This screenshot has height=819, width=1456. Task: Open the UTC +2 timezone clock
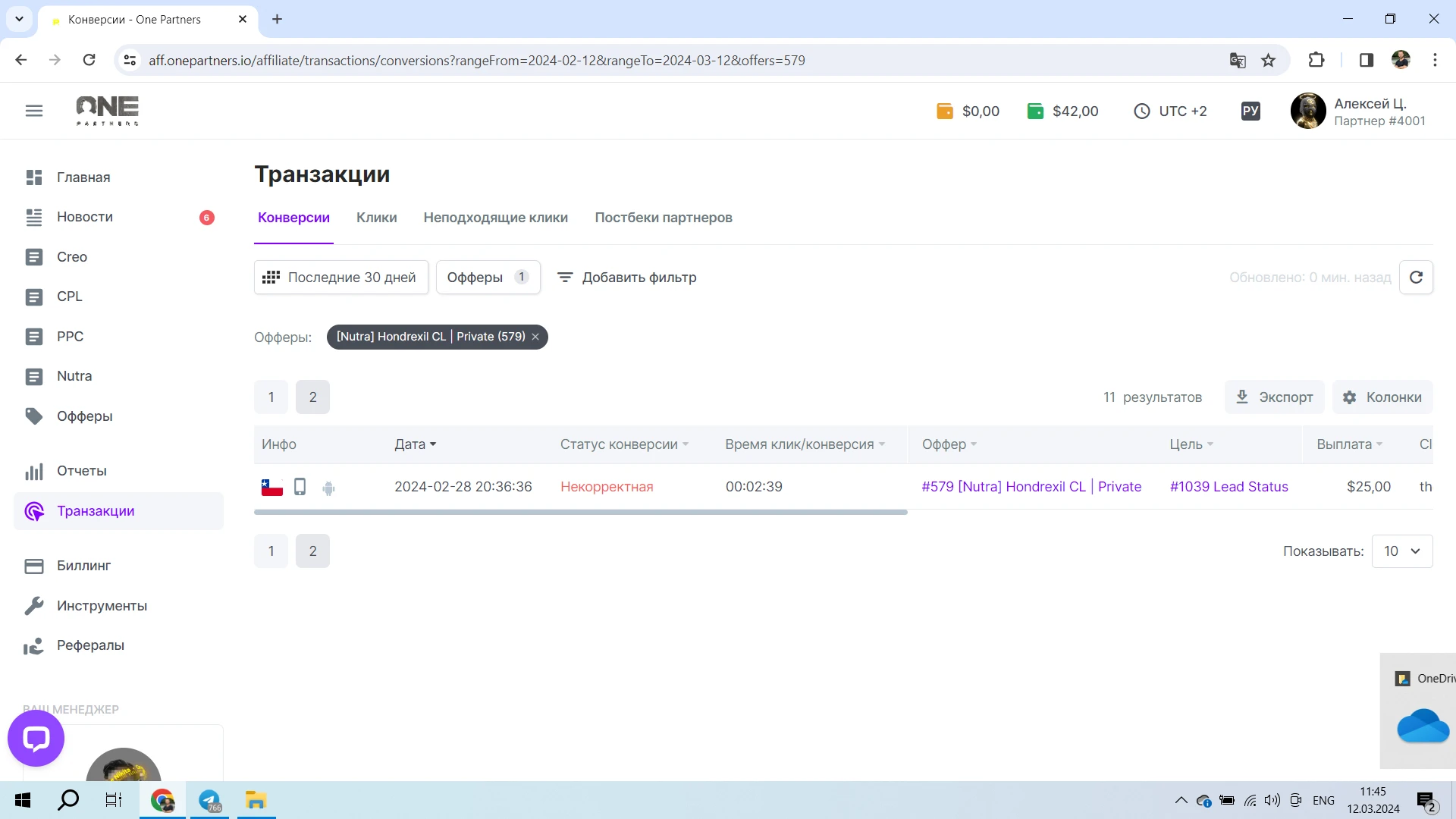(1170, 111)
